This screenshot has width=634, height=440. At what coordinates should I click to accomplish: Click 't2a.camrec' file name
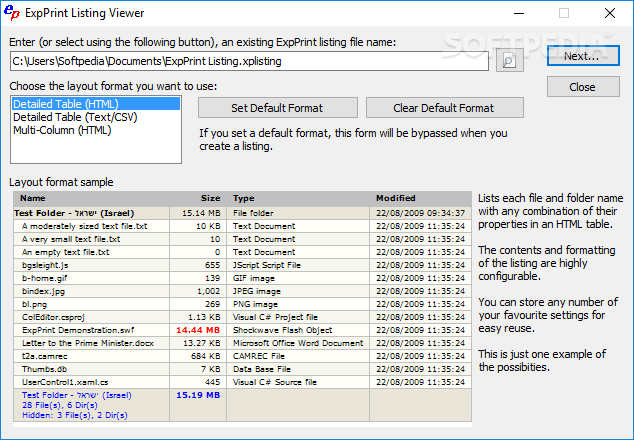[x=44, y=356]
